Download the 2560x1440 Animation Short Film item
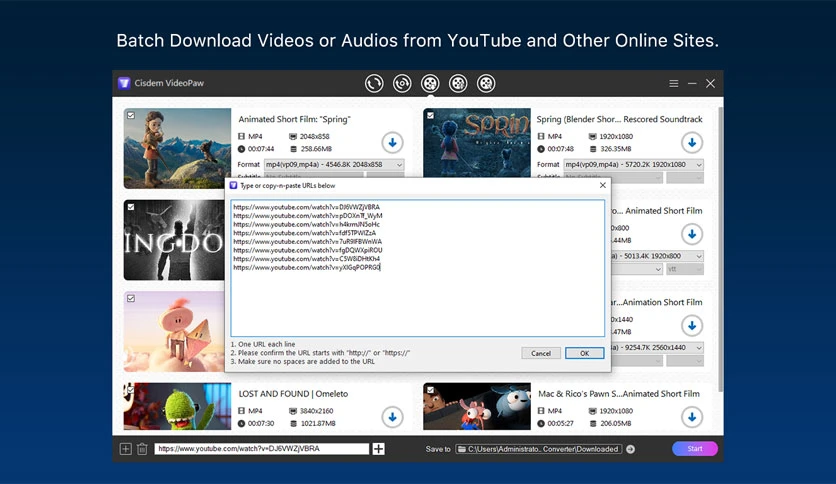 coord(692,326)
